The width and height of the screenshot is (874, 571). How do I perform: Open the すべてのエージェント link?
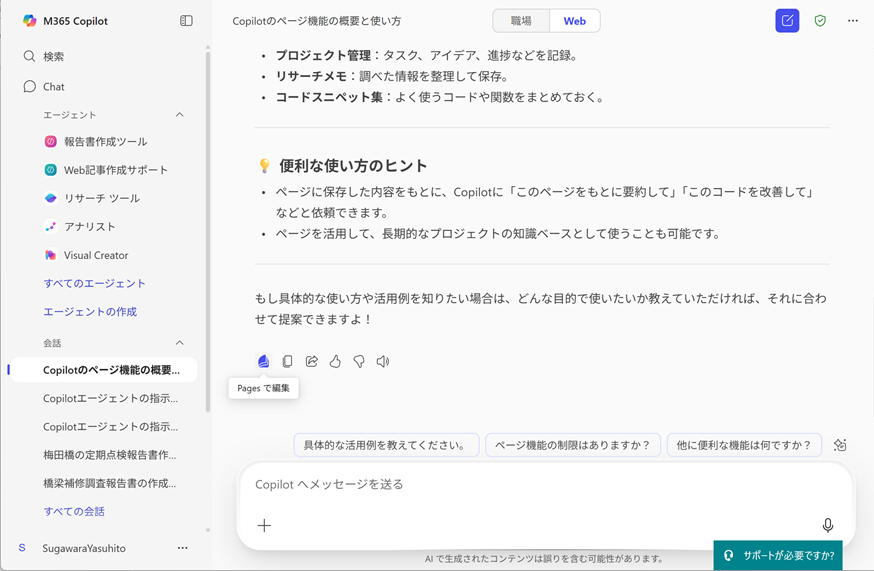click(94, 283)
